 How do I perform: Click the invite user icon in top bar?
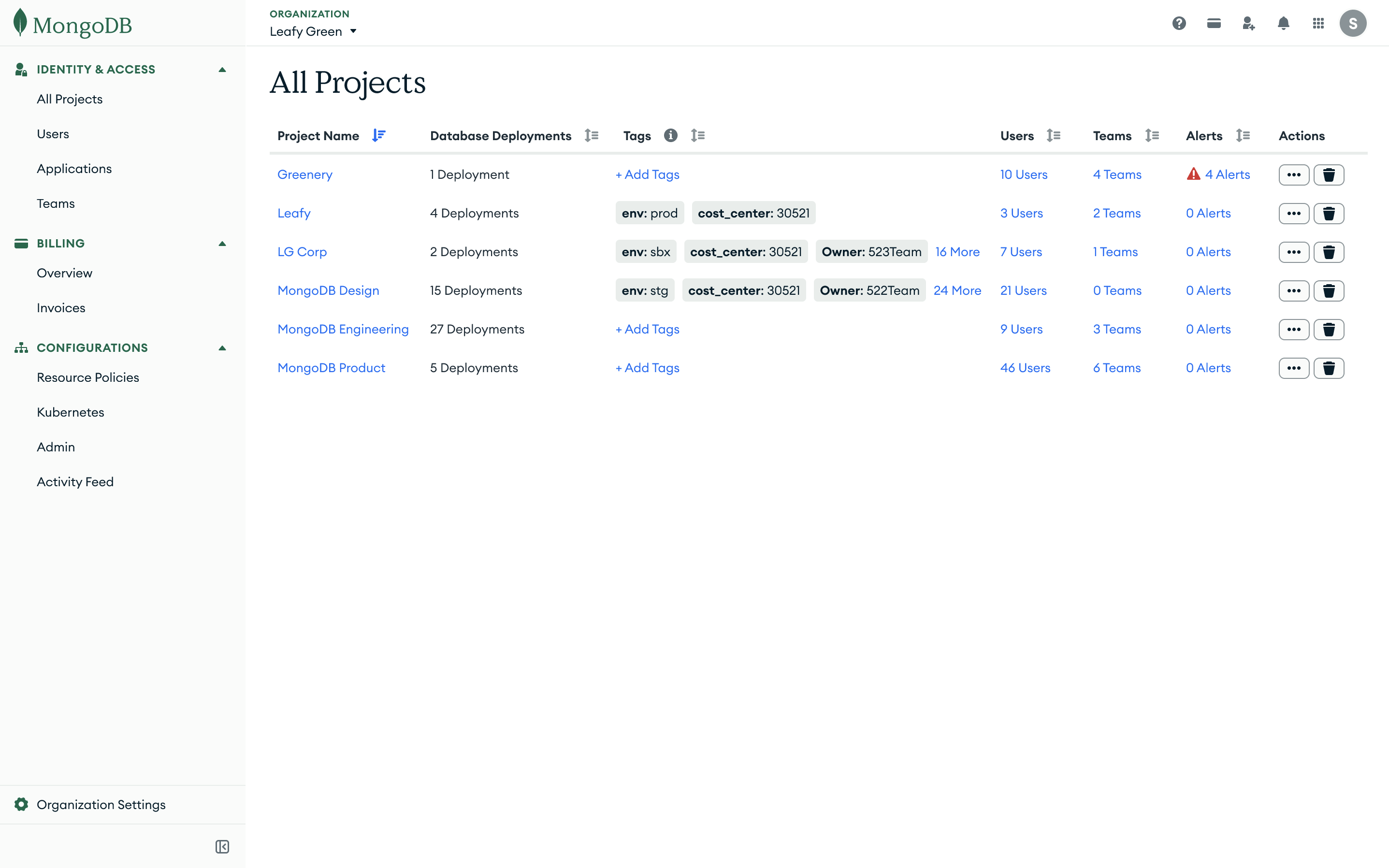[1248, 23]
